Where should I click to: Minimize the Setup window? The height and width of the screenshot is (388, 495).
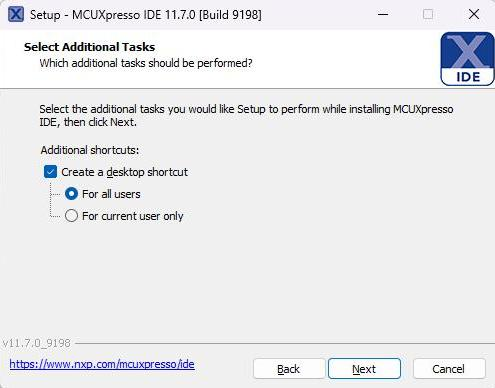point(383,14)
